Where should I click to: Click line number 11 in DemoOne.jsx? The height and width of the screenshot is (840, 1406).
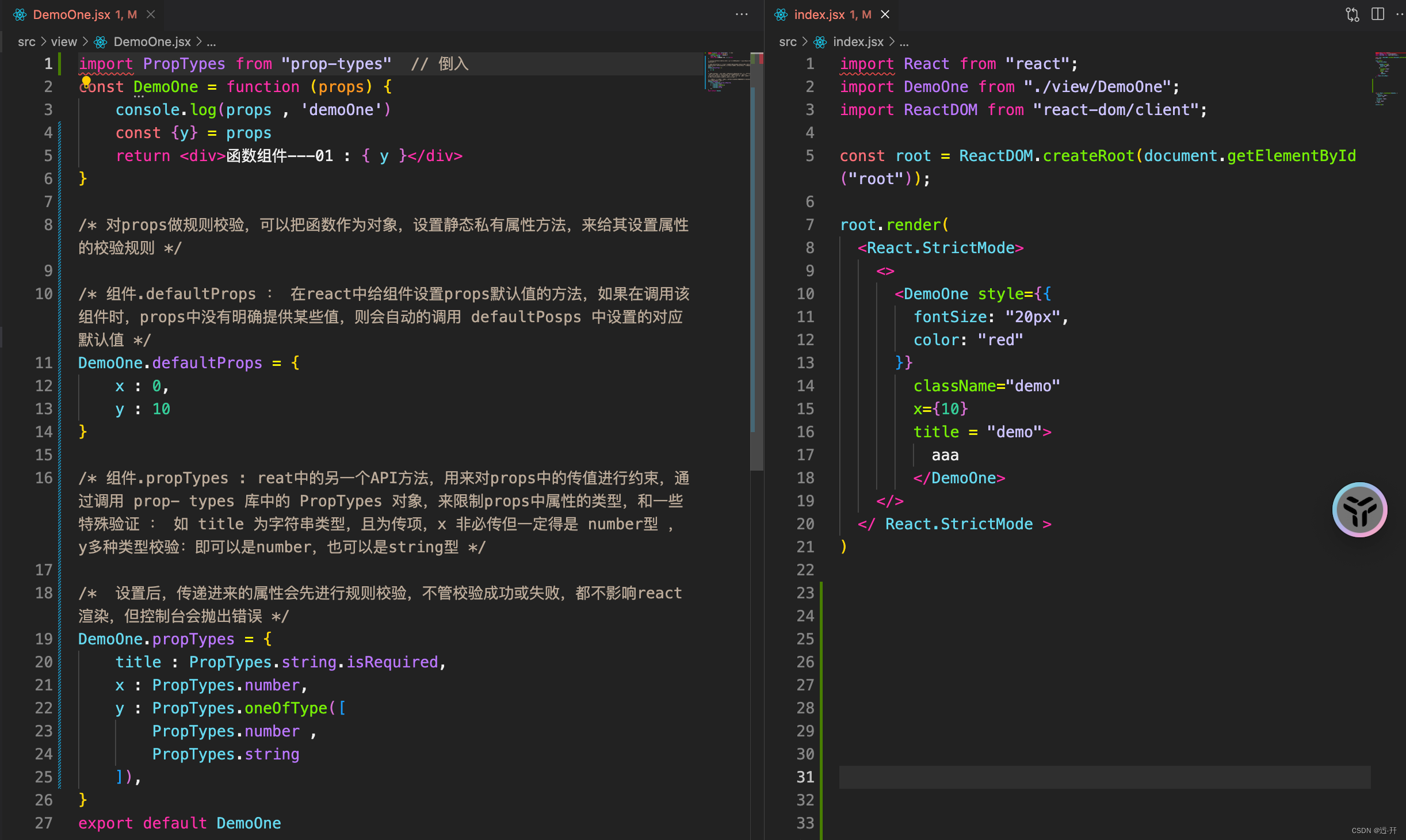pyautogui.click(x=44, y=363)
